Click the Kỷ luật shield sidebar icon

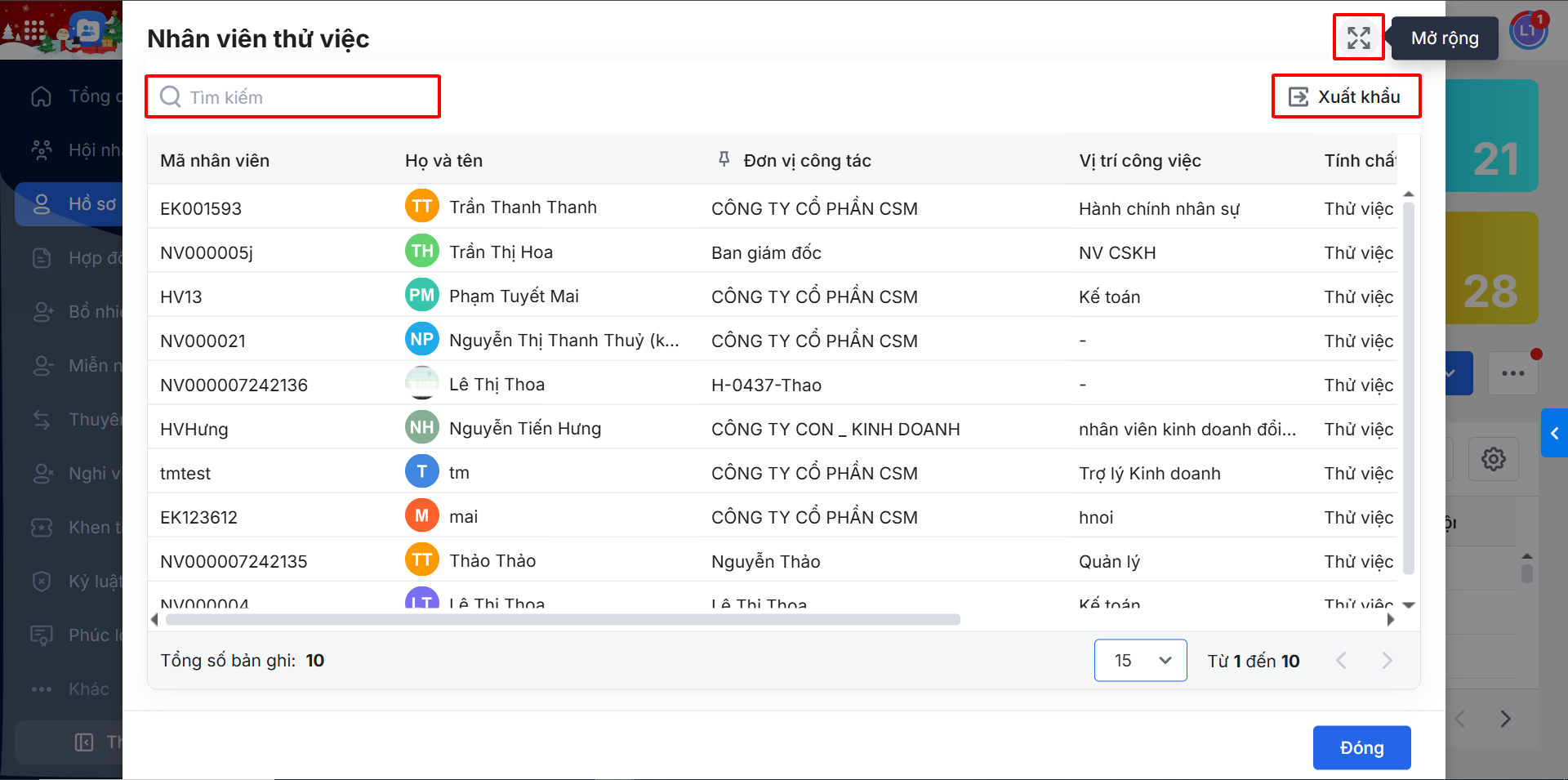pyautogui.click(x=42, y=582)
